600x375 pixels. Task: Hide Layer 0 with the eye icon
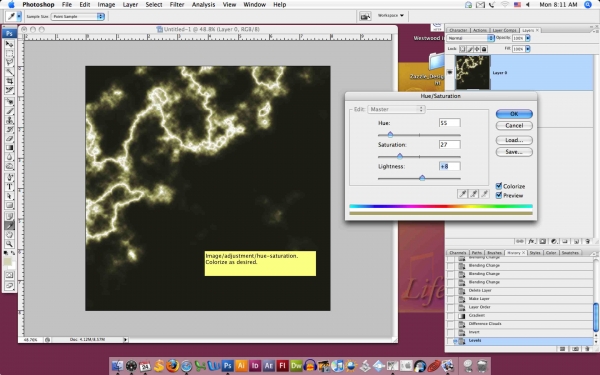click(x=450, y=72)
